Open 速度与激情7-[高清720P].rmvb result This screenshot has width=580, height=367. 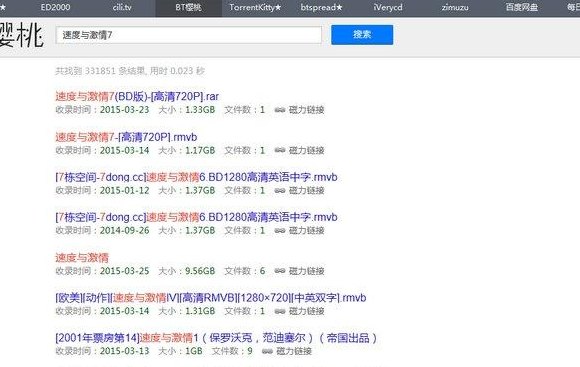[126, 137]
